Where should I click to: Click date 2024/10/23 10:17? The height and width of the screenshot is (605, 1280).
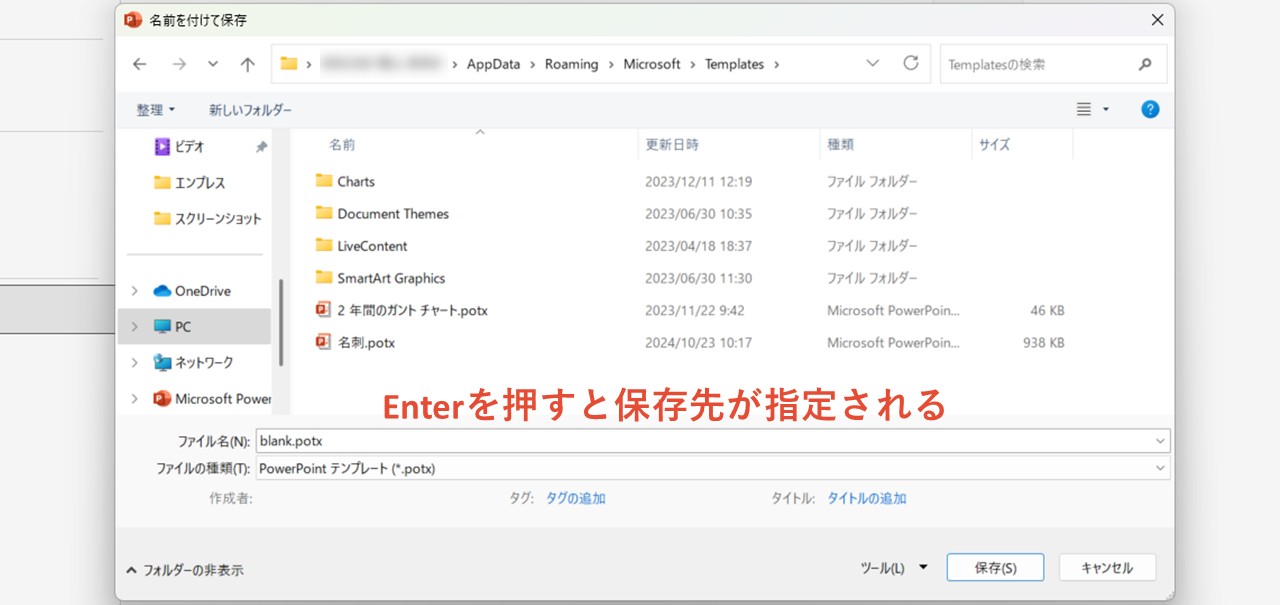click(x=698, y=343)
